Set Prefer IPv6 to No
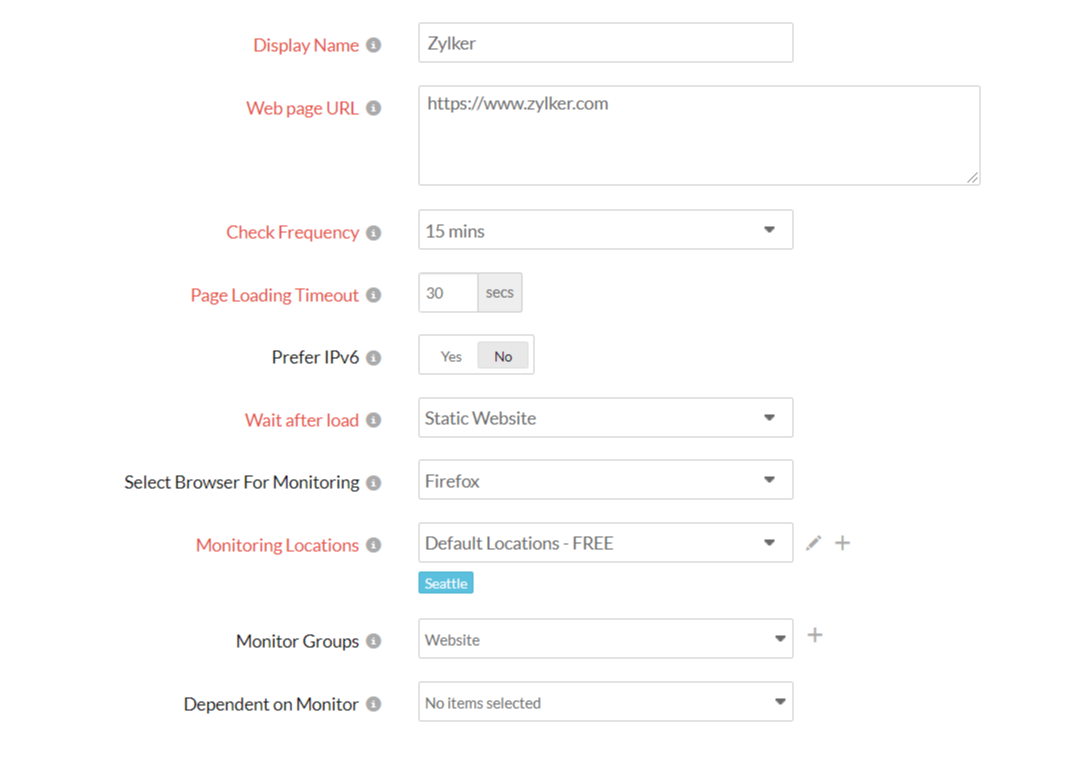 pyautogui.click(x=503, y=356)
